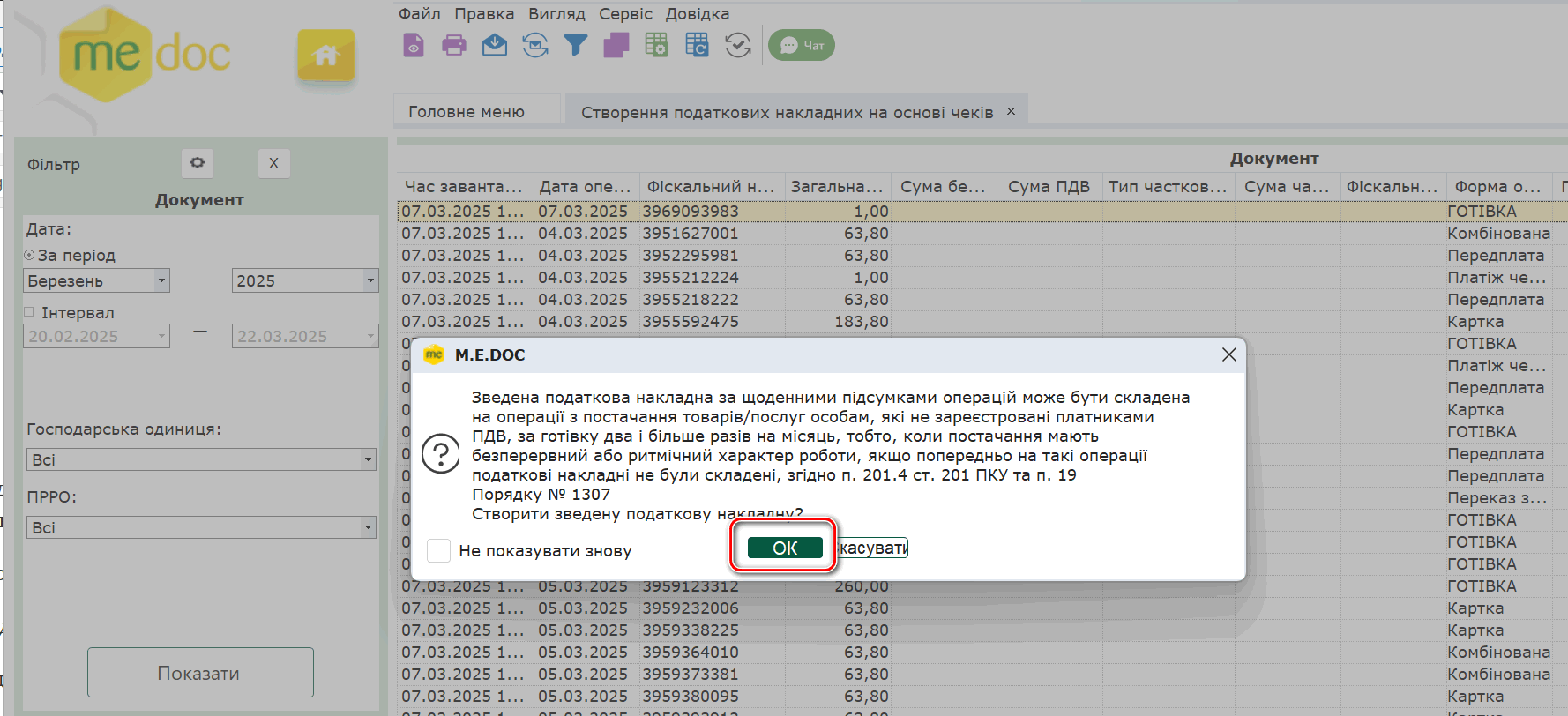Click the Показати button
The width and height of the screenshot is (1568, 716).
tap(200, 673)
